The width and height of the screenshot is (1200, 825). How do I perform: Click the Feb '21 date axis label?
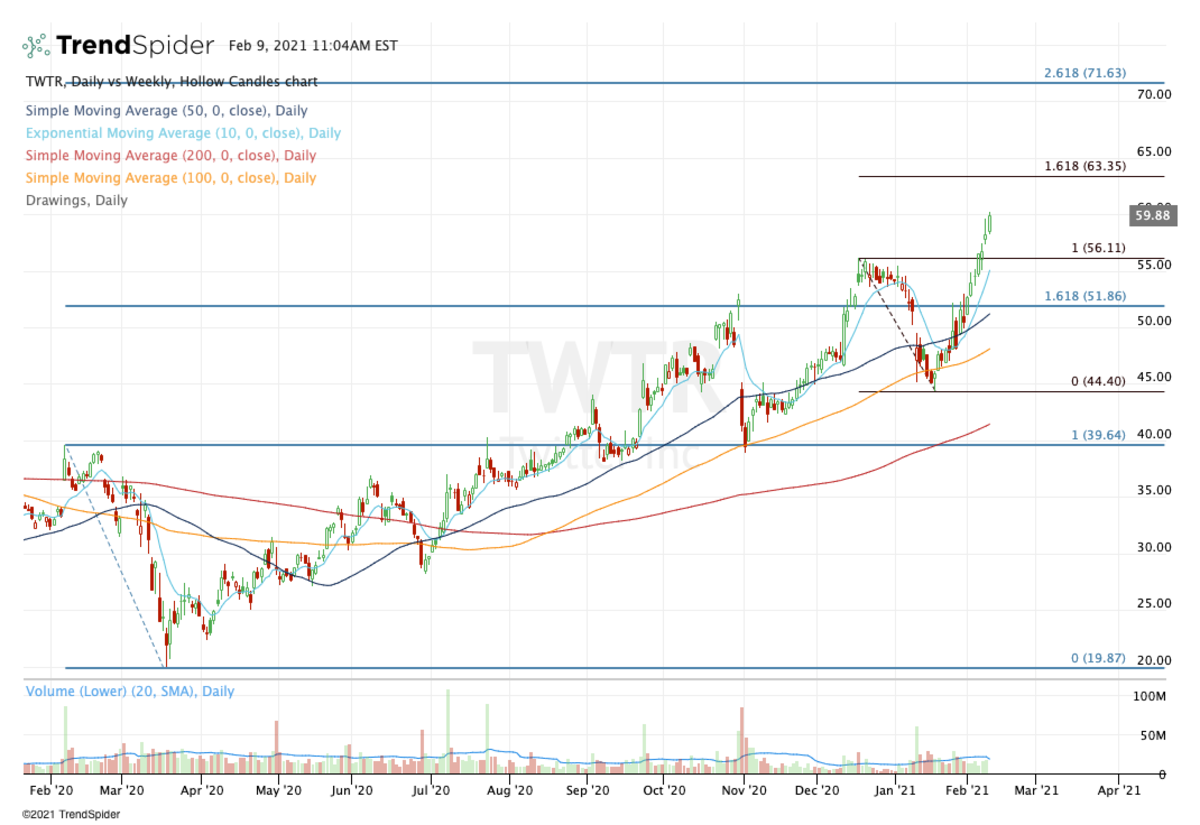coord(968,790)
